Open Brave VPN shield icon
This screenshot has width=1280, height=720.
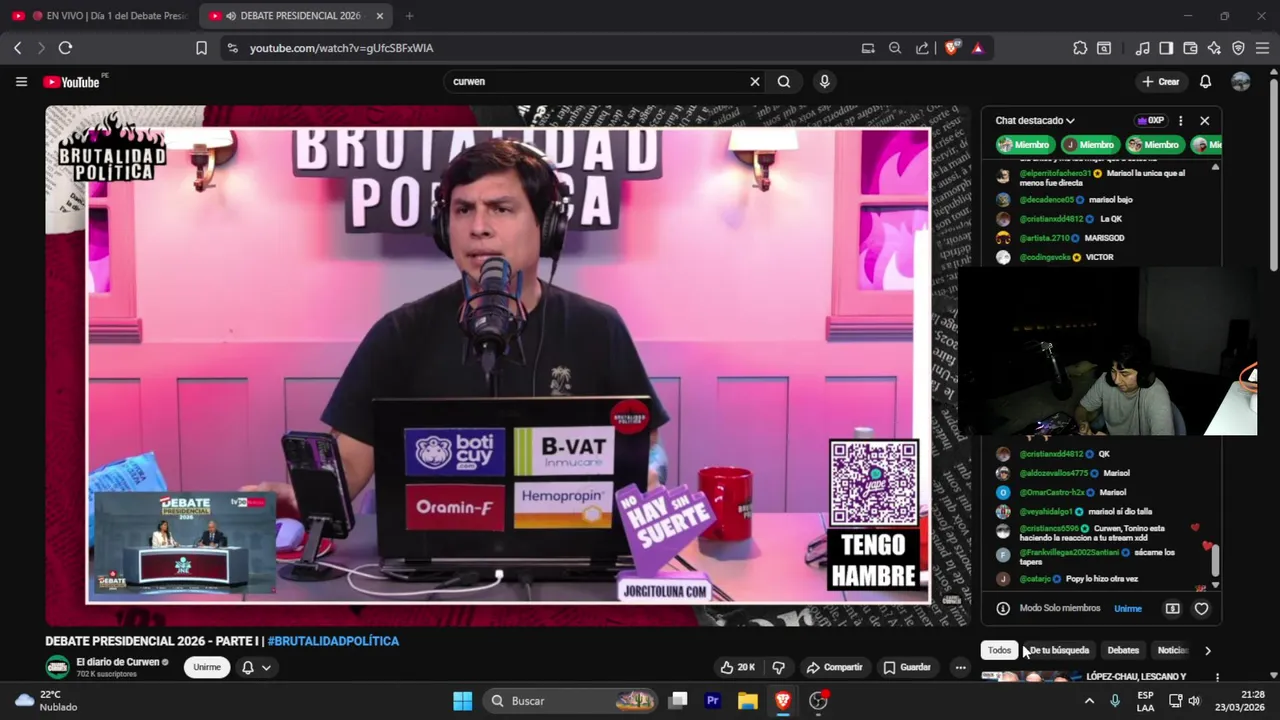[x=1238, y=48]
